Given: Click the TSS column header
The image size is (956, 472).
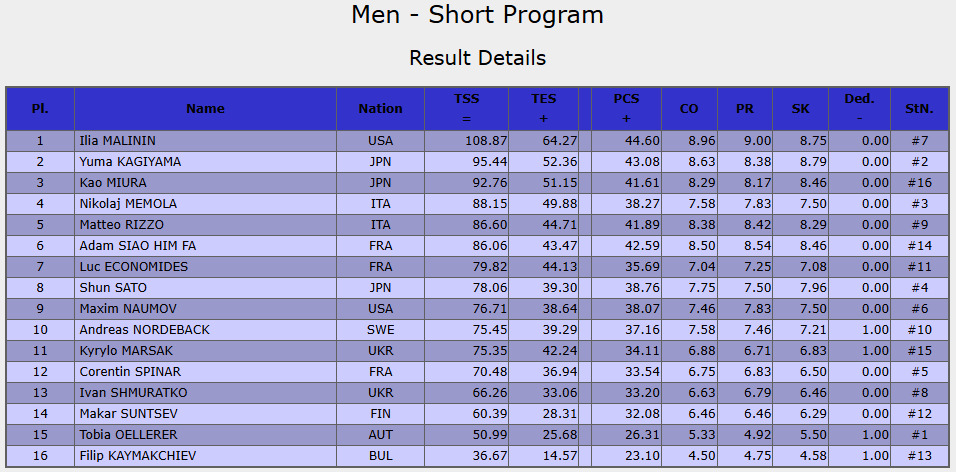Looking at the screenshot, I should 466,109.
